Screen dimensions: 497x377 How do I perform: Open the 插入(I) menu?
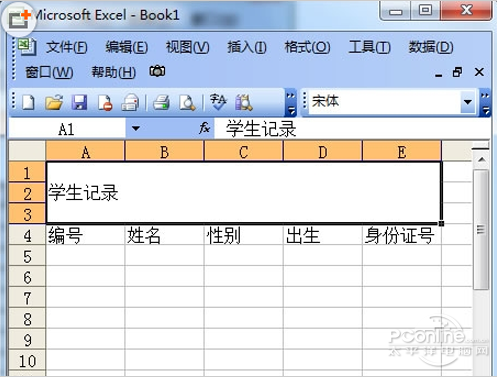point(247,47)
